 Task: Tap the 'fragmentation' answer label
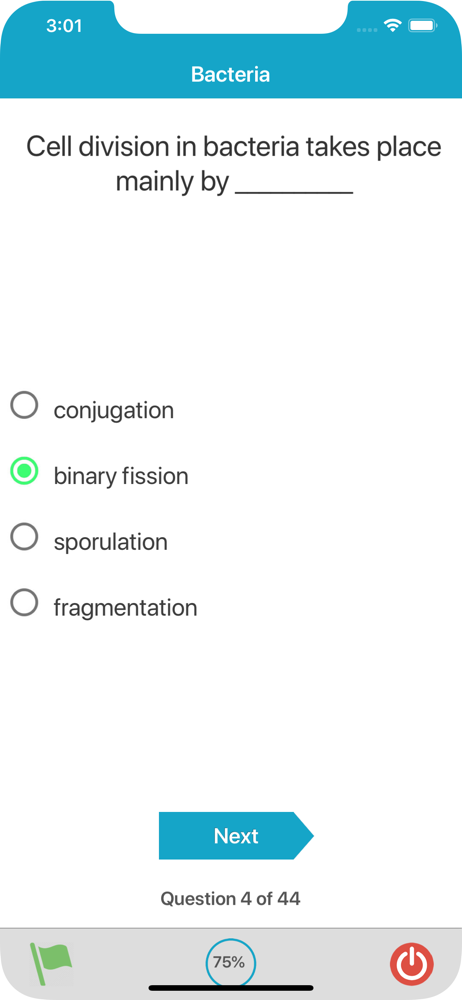pos(126,608)
